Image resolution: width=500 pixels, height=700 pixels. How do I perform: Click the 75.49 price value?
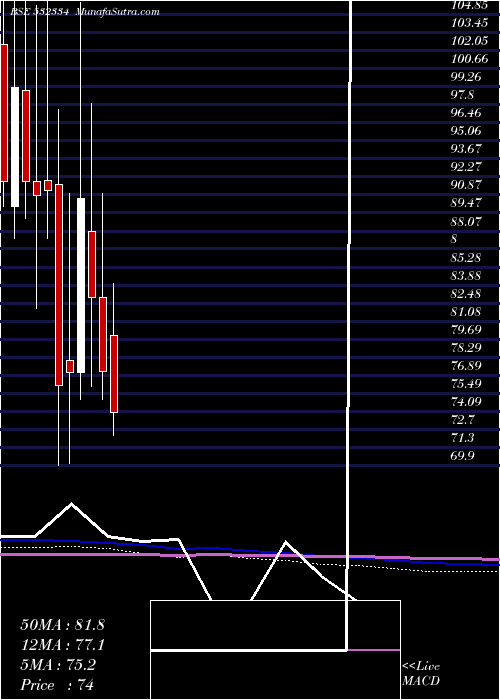click(x=467, y=383)
